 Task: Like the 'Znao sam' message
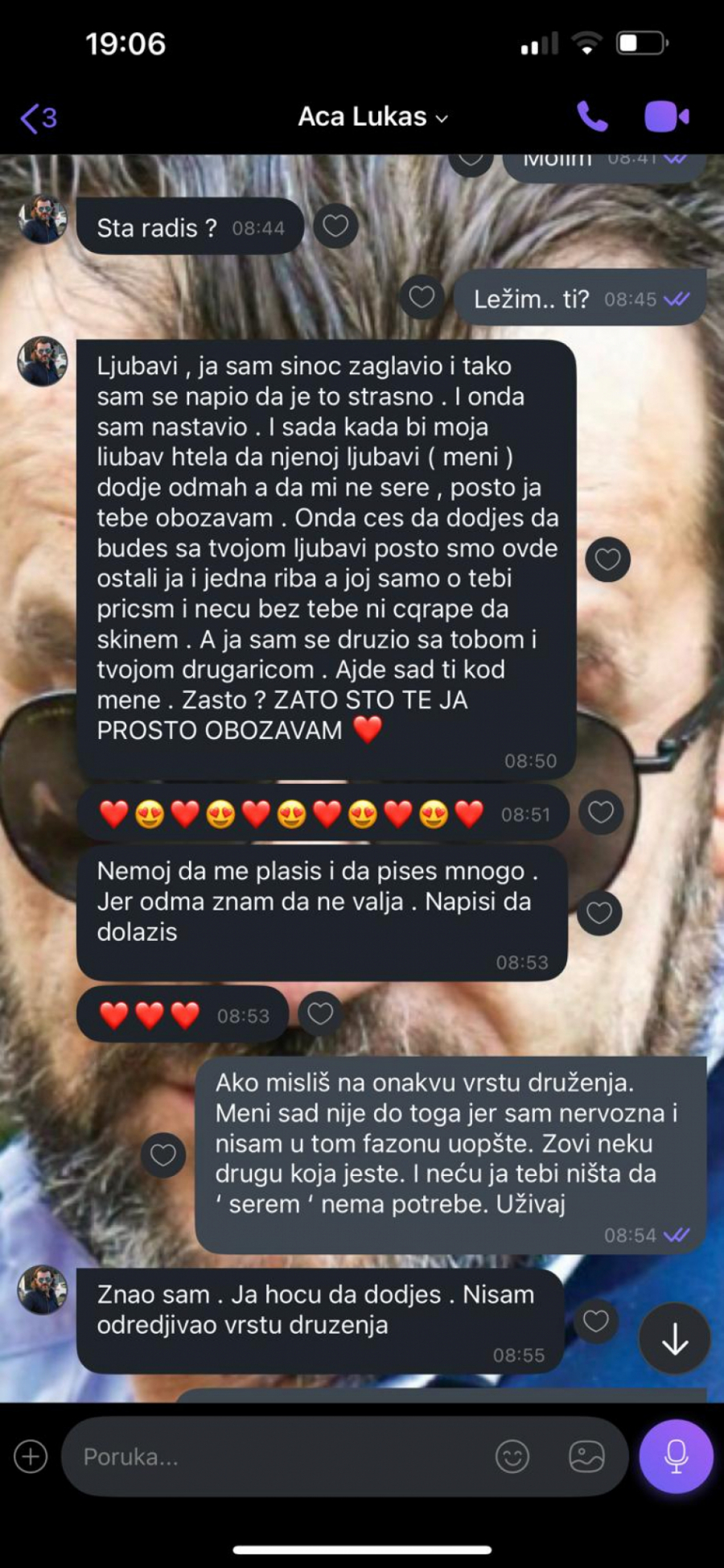pyautogui.click(x=595, y=1321)
